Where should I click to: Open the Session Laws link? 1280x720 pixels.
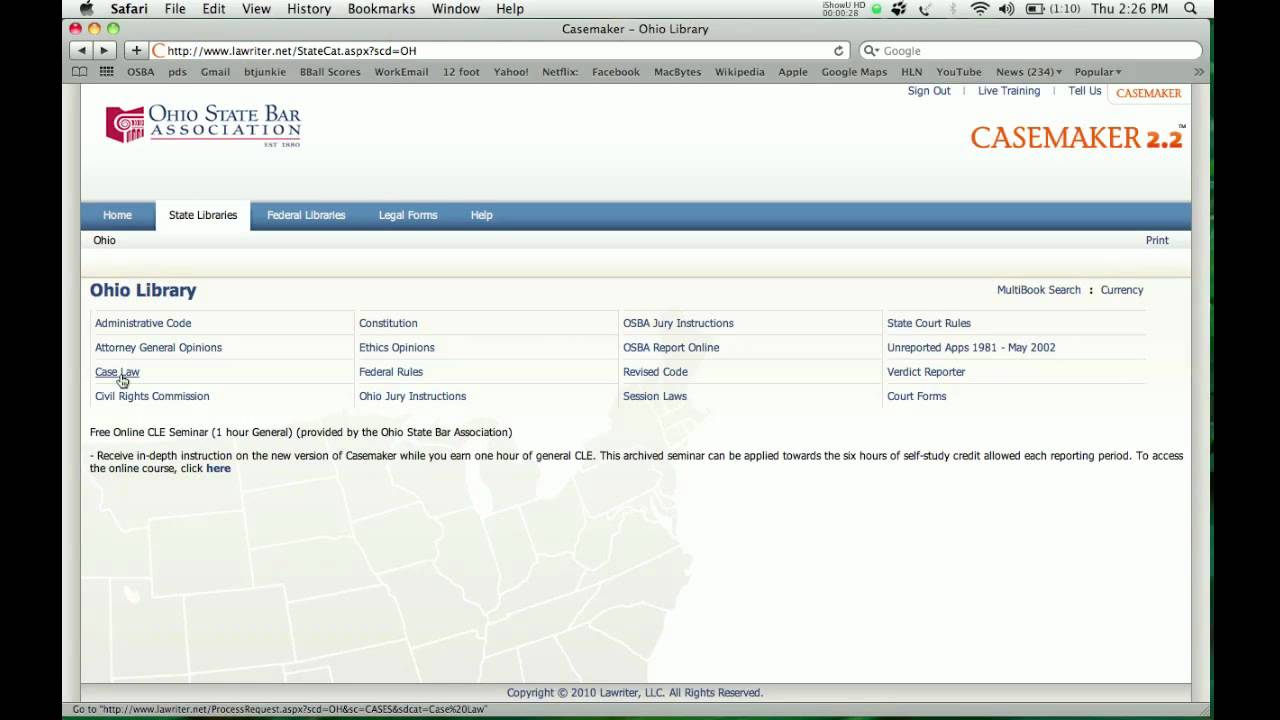click(655, 396)
